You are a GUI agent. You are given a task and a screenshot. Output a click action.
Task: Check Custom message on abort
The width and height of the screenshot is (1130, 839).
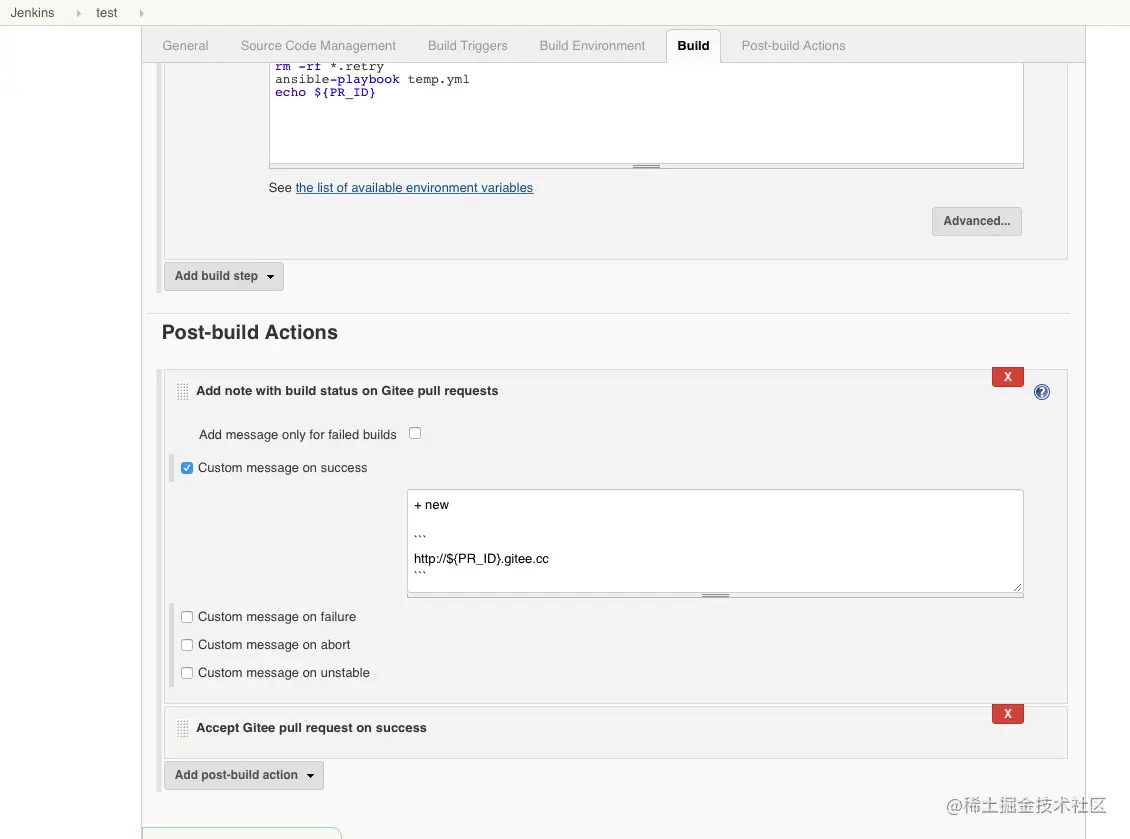(187, 645)
